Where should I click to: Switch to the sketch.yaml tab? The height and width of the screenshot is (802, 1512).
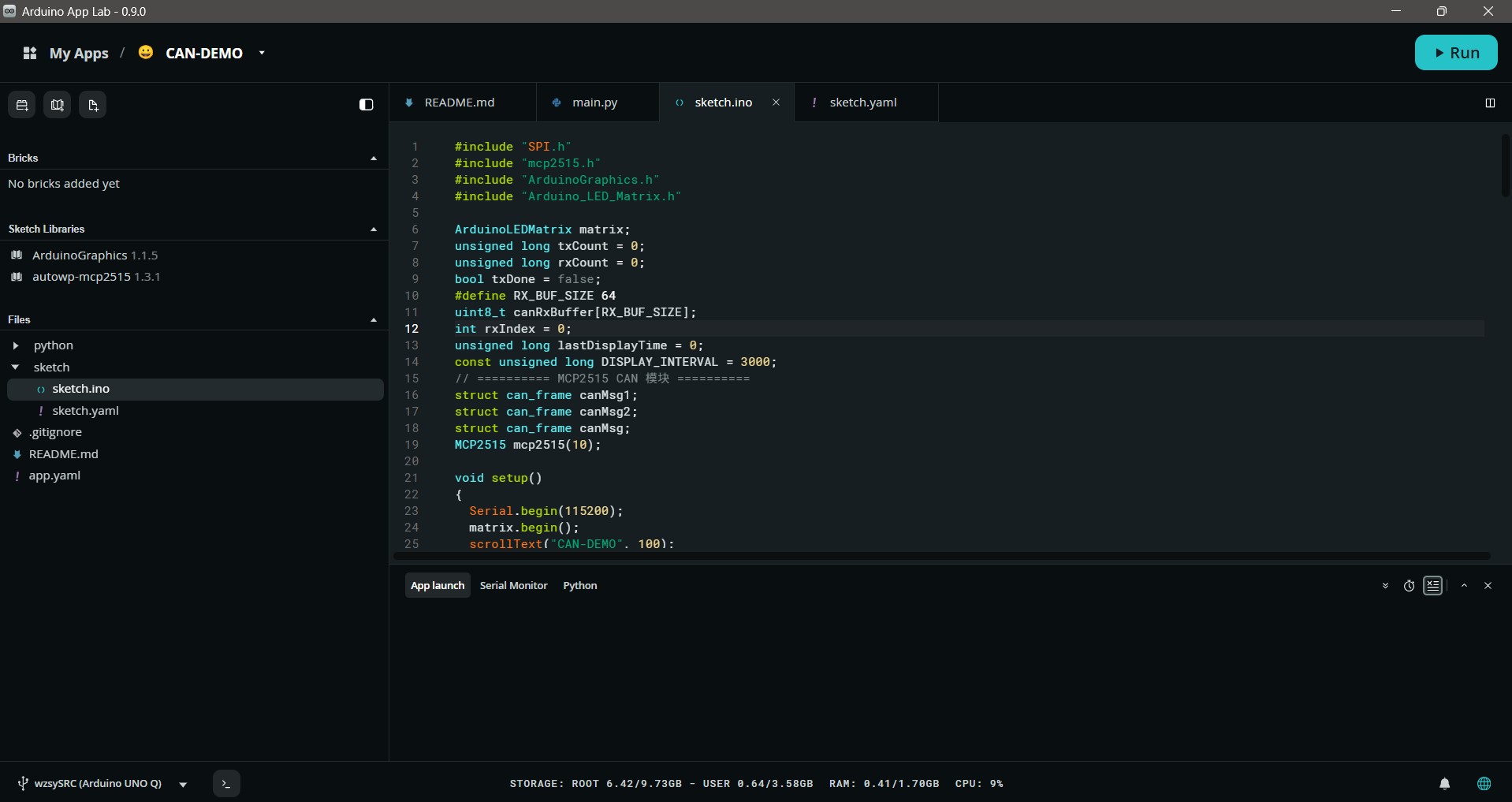coord(866,103)
